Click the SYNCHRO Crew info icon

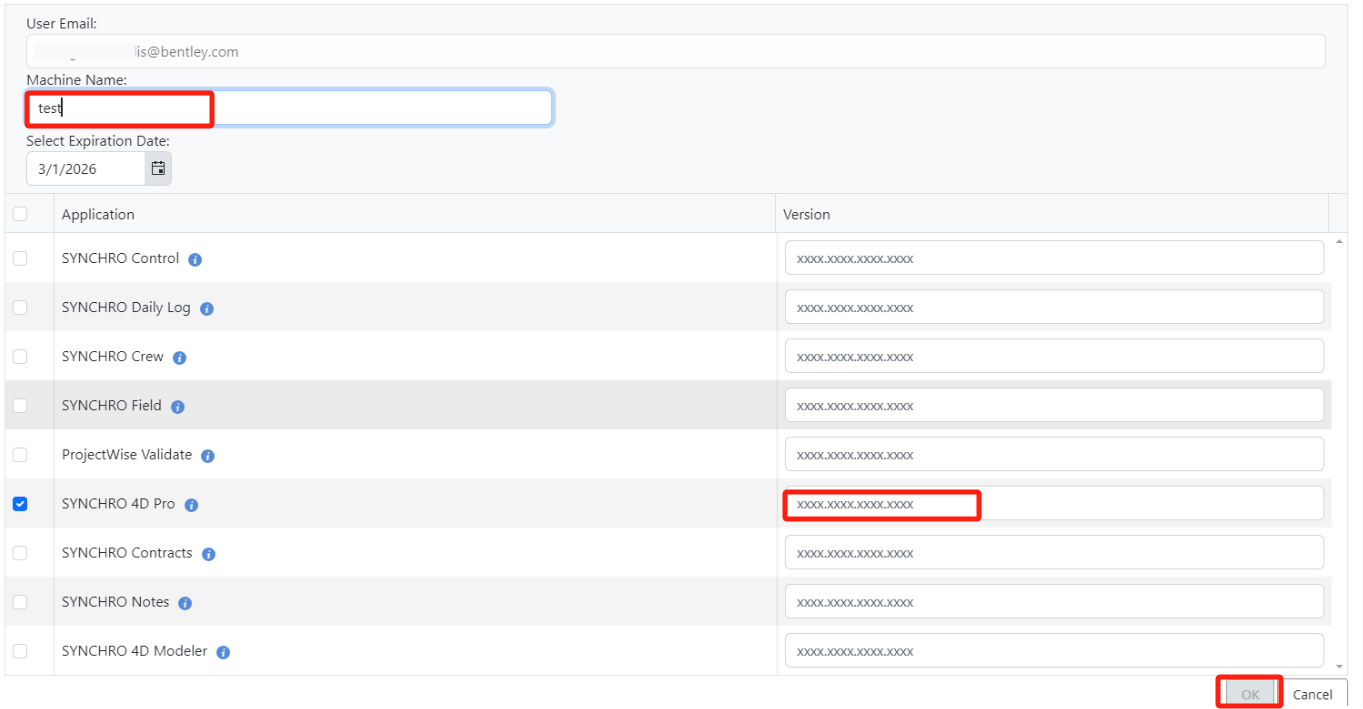pos(178,357)
